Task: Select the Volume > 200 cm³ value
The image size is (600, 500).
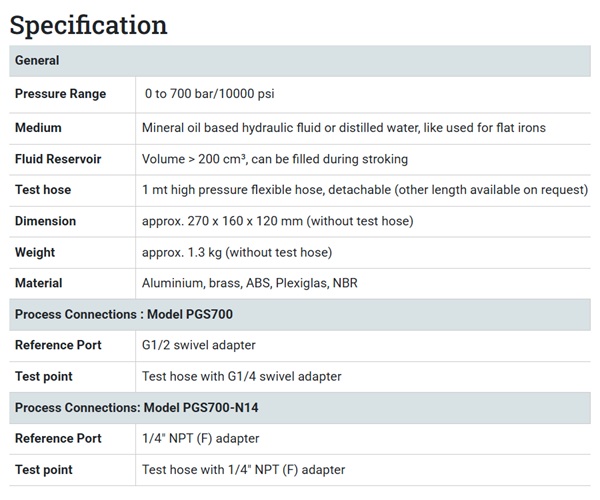Action: tap(275, 159)
